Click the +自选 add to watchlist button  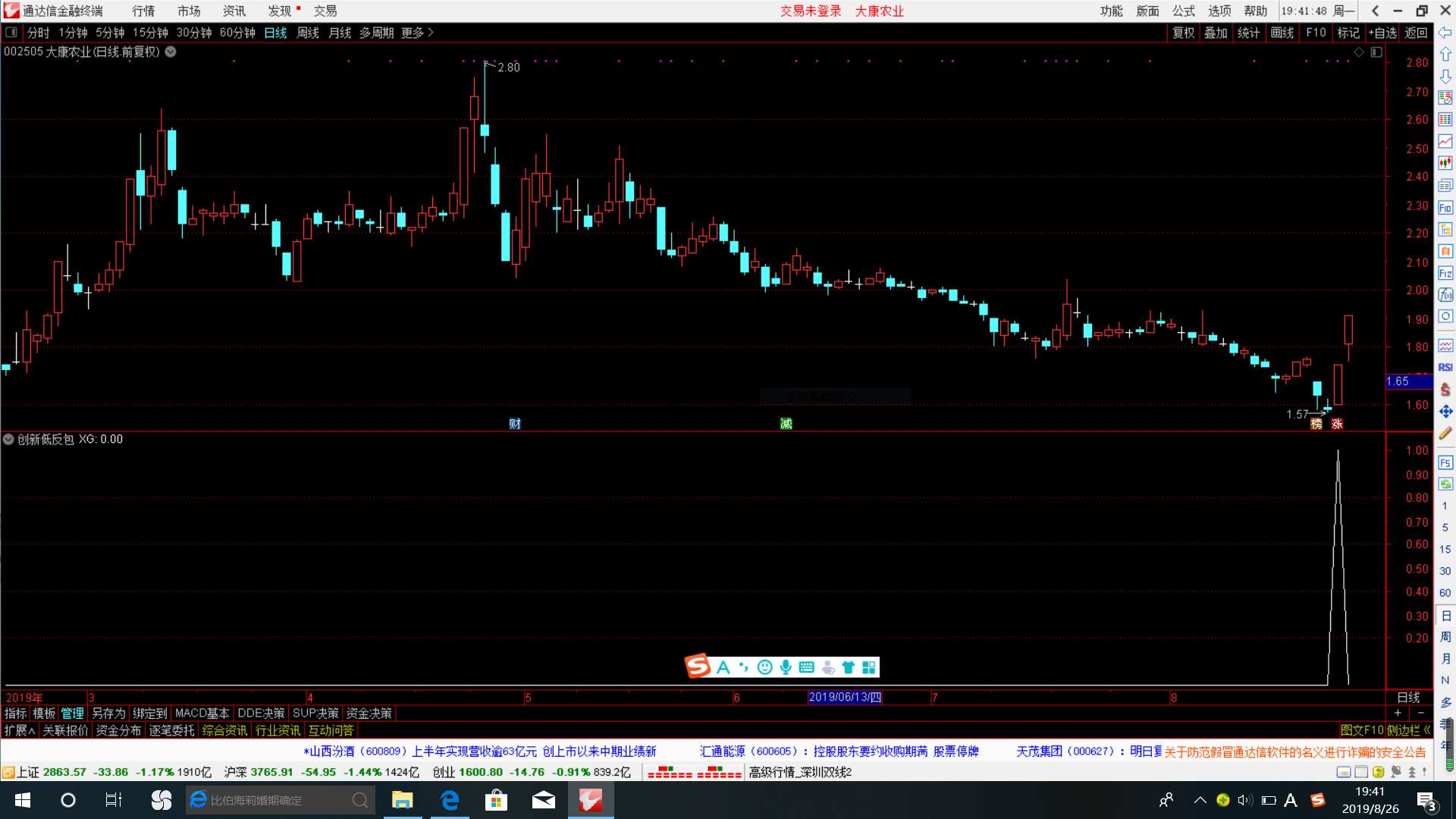(x=1382, y=33)
